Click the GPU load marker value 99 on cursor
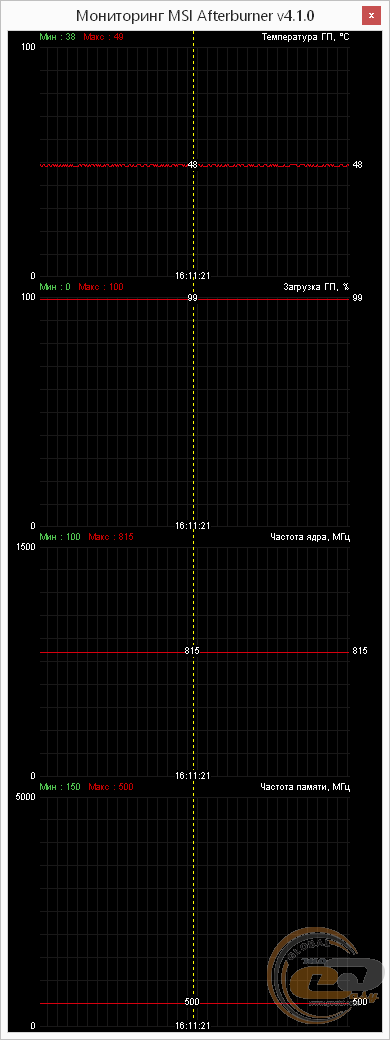 coord(192,298)
